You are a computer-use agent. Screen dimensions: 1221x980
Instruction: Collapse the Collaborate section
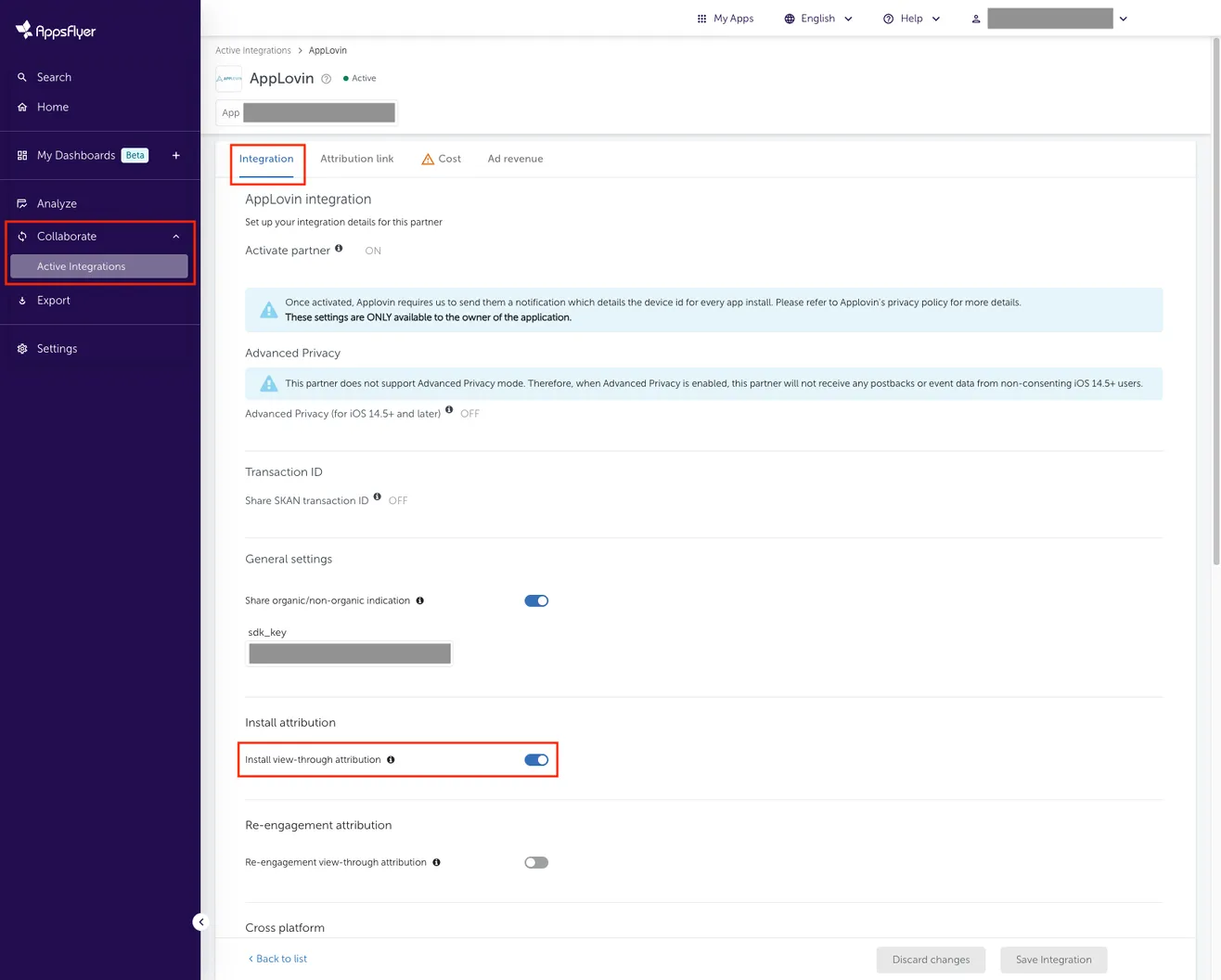[175, 236]
